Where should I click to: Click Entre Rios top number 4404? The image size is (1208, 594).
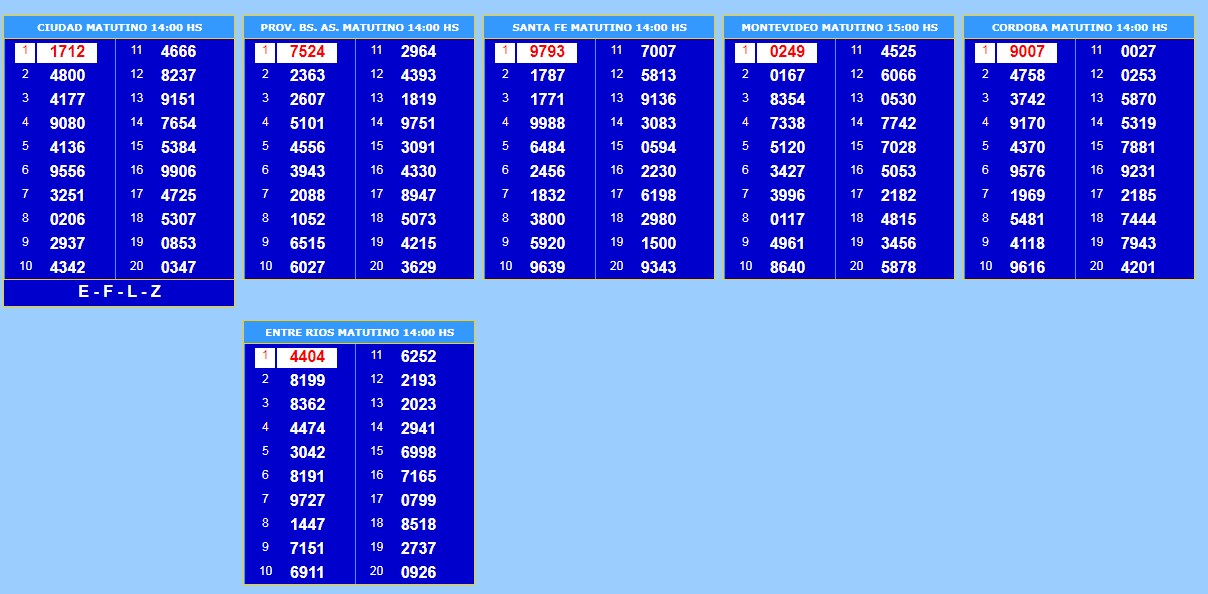(x=307, y=357)
